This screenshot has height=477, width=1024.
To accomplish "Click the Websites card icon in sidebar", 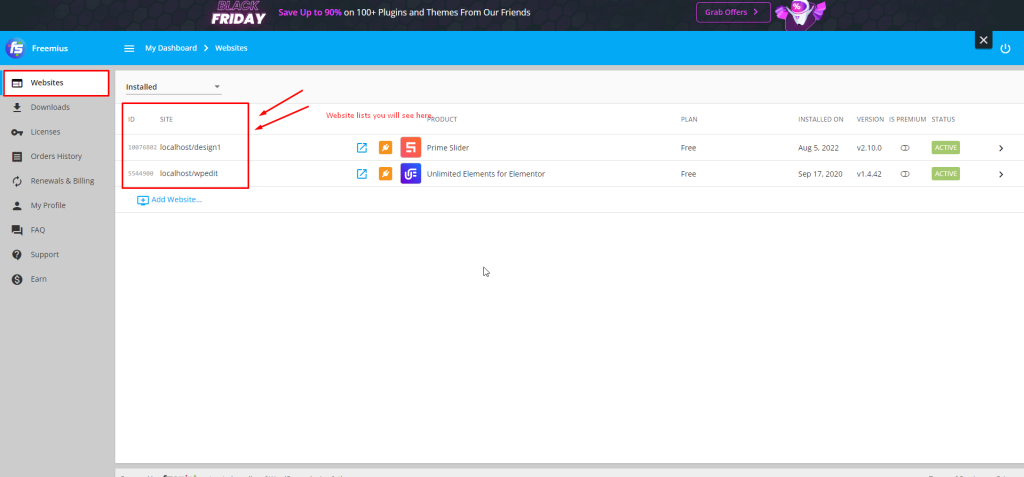I will (x=18, y=83).
